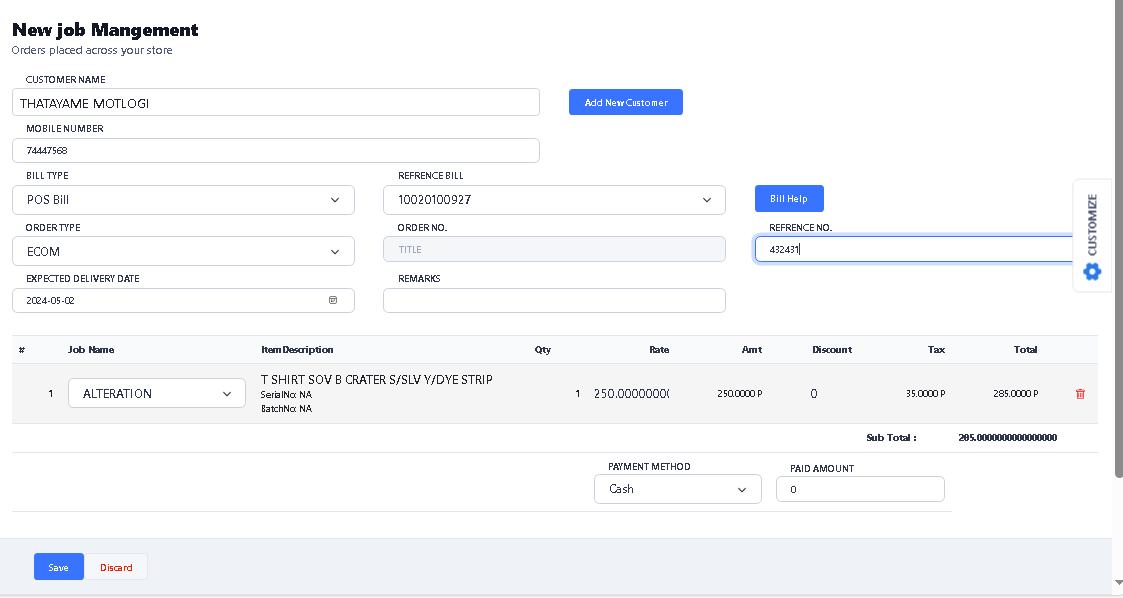Discard the job form
This screenshot has width=1123, height=598.
(116, 567)
